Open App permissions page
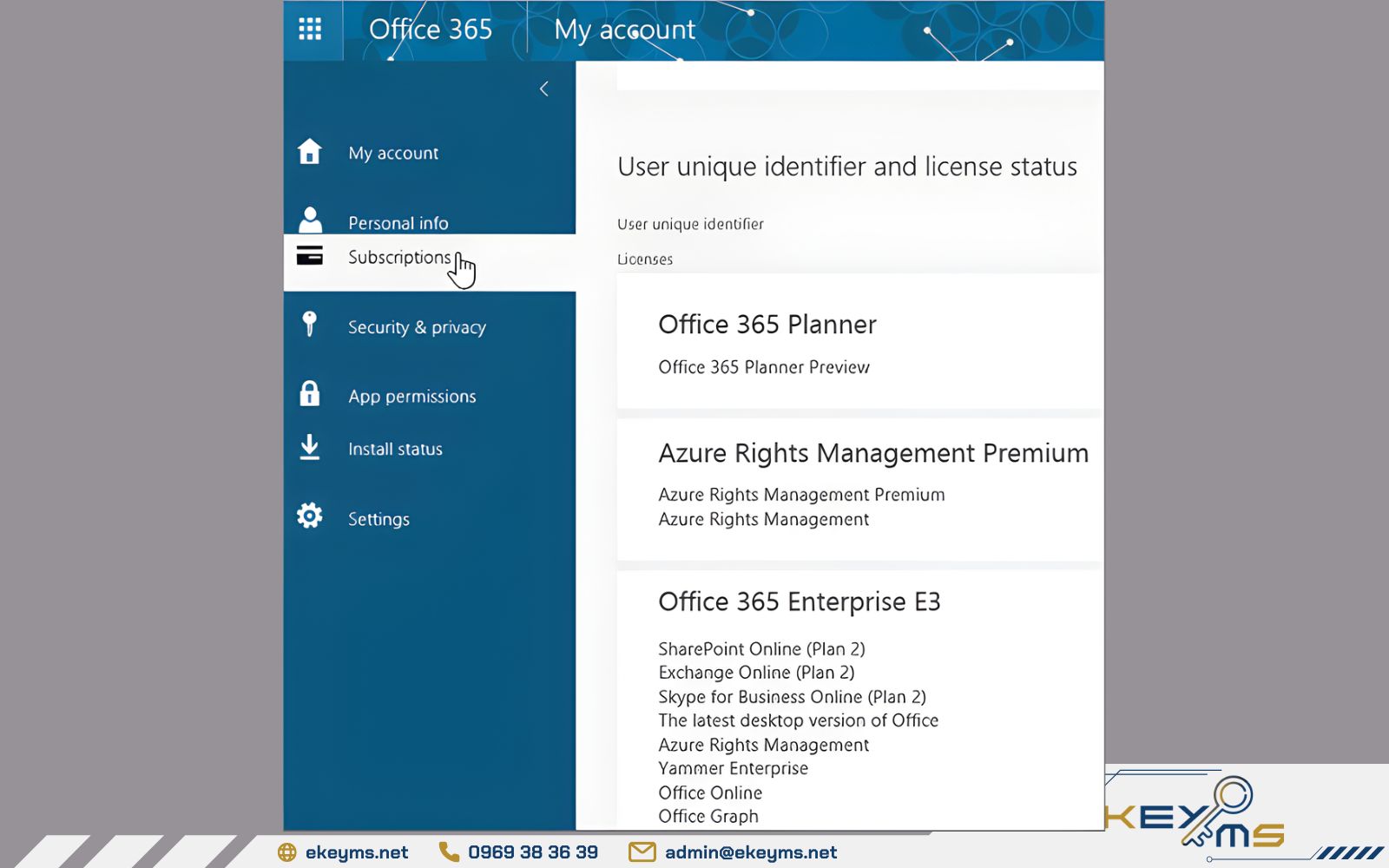 pyautogui.click(x=412, y=397)
